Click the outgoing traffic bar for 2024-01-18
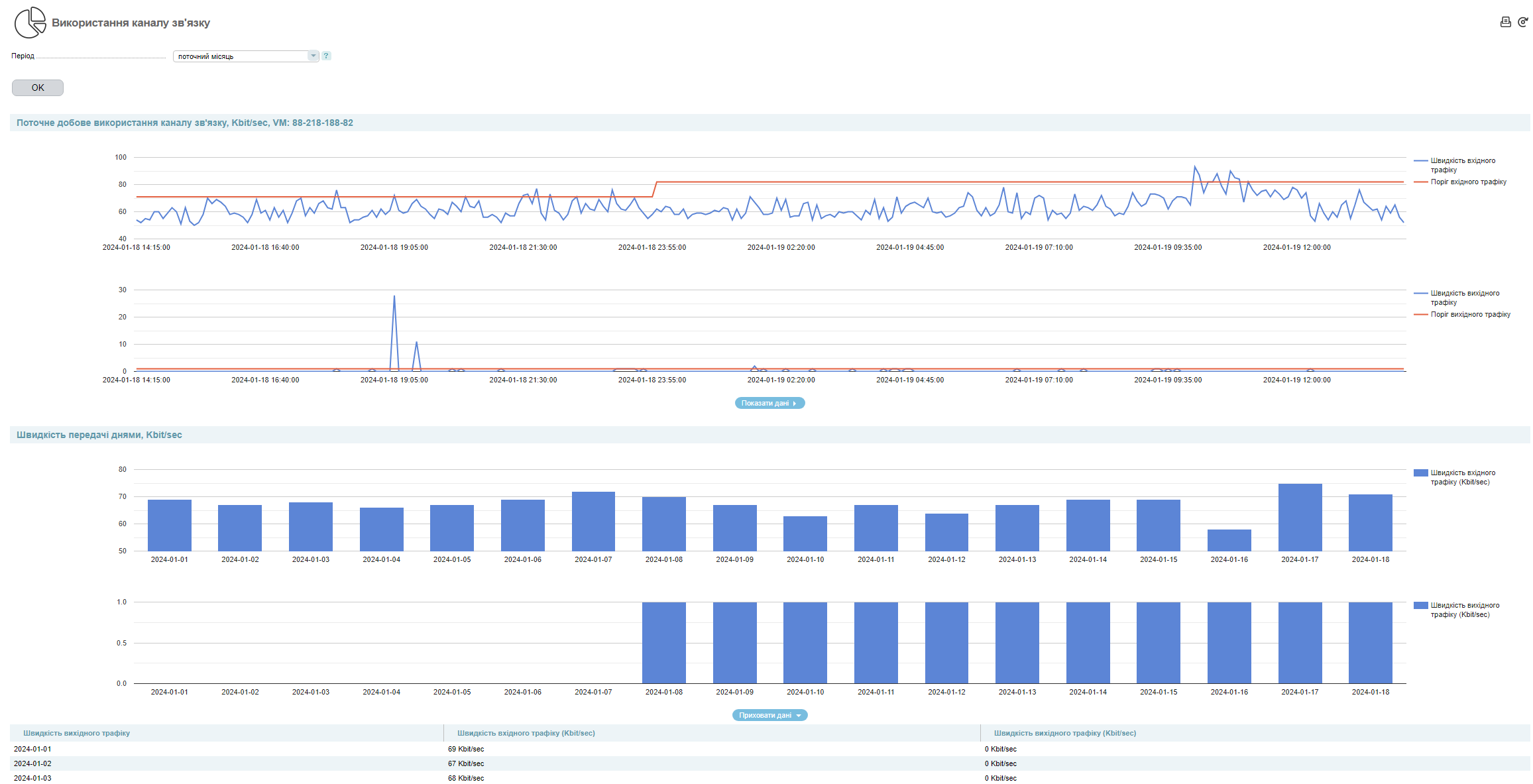1533x784 pixels. pyautogui.click(x=1371, y=643)
